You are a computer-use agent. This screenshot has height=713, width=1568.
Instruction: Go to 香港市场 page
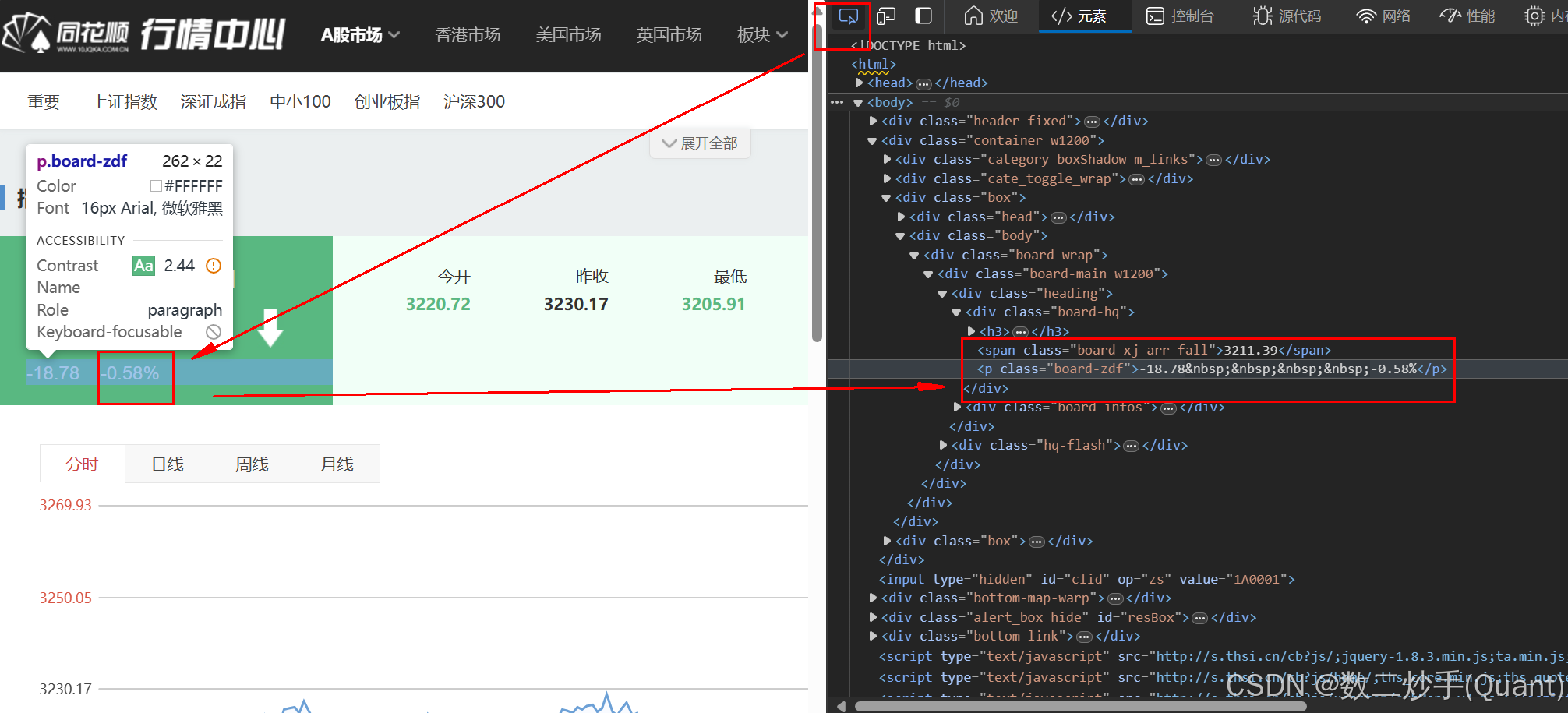[x=468, y=35]
